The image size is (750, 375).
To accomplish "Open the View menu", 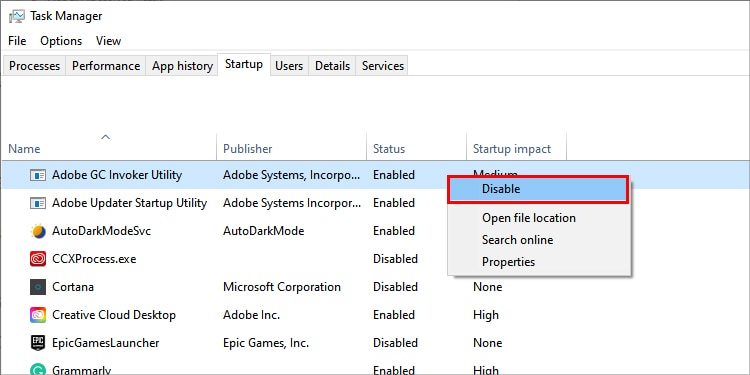I will (x=108, y=41).
